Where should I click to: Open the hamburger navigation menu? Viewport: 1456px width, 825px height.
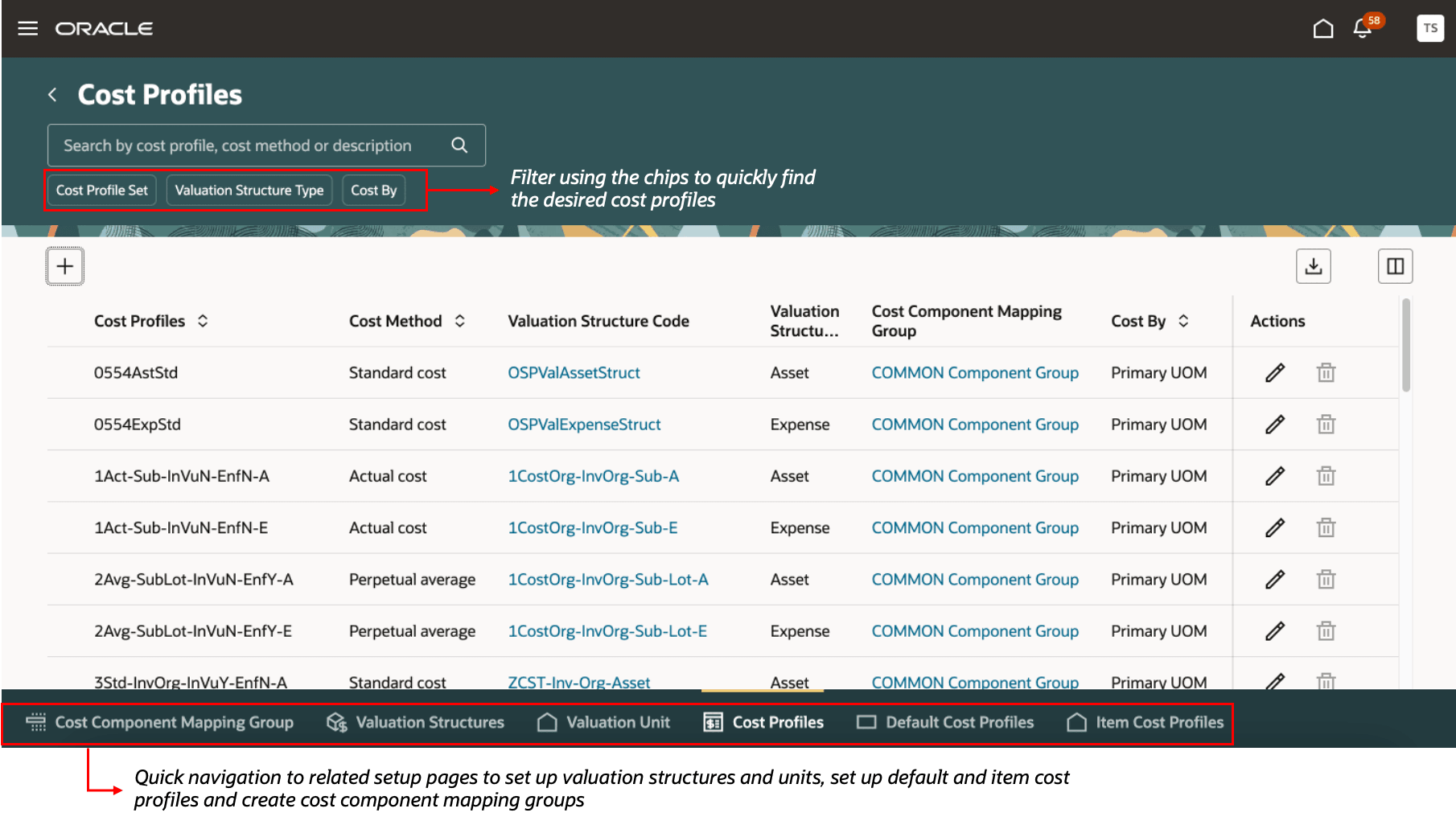pyautogui.click(x=28, y=29)
